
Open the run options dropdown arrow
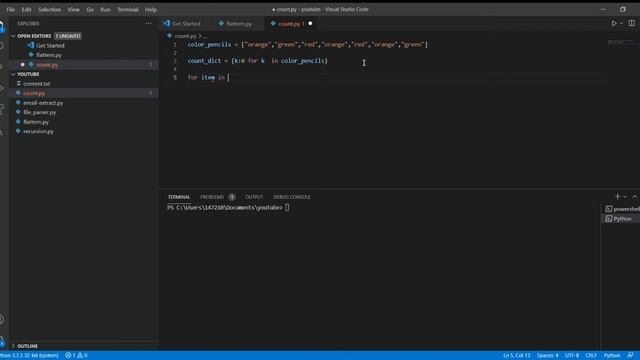622,24
